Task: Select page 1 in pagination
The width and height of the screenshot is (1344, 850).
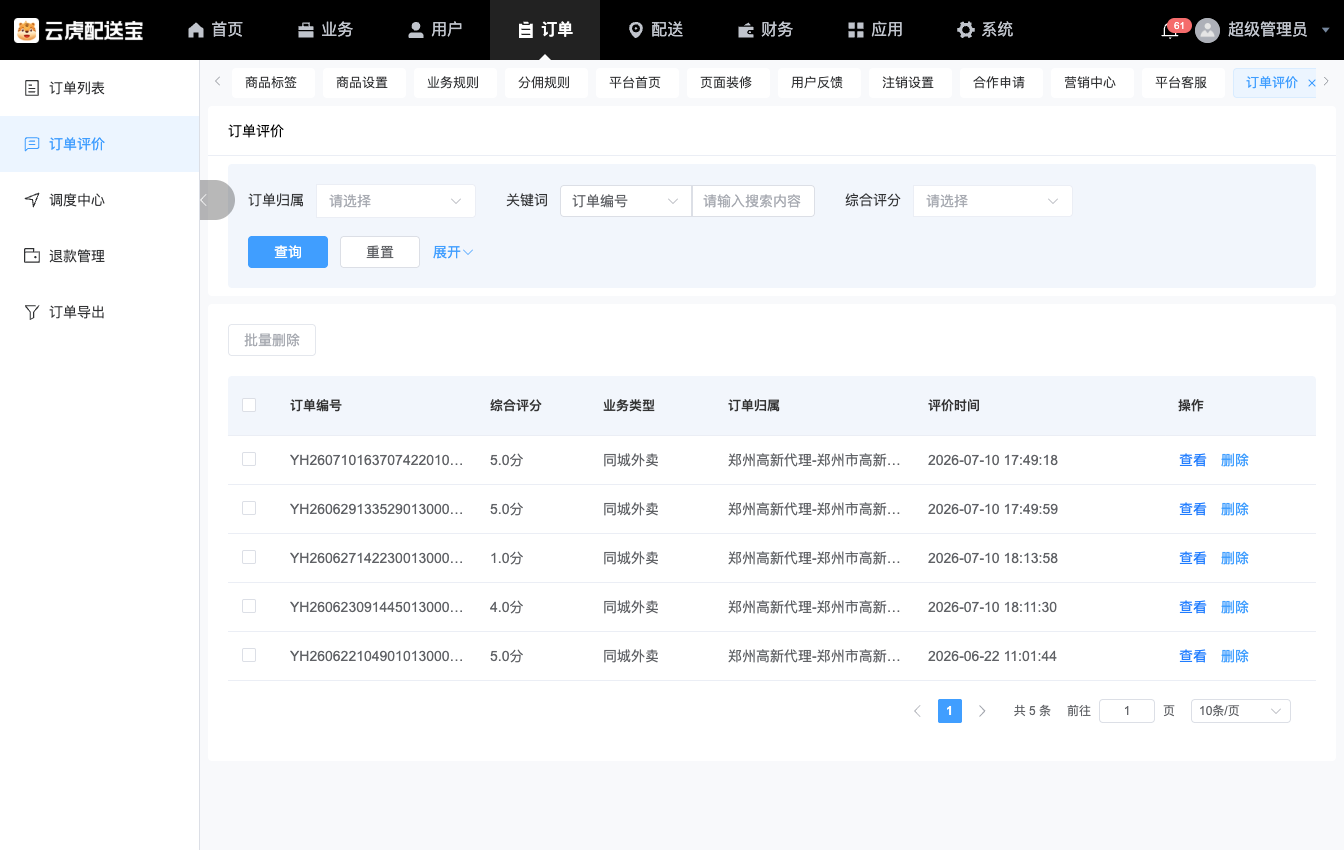Action: coord(950,711)
